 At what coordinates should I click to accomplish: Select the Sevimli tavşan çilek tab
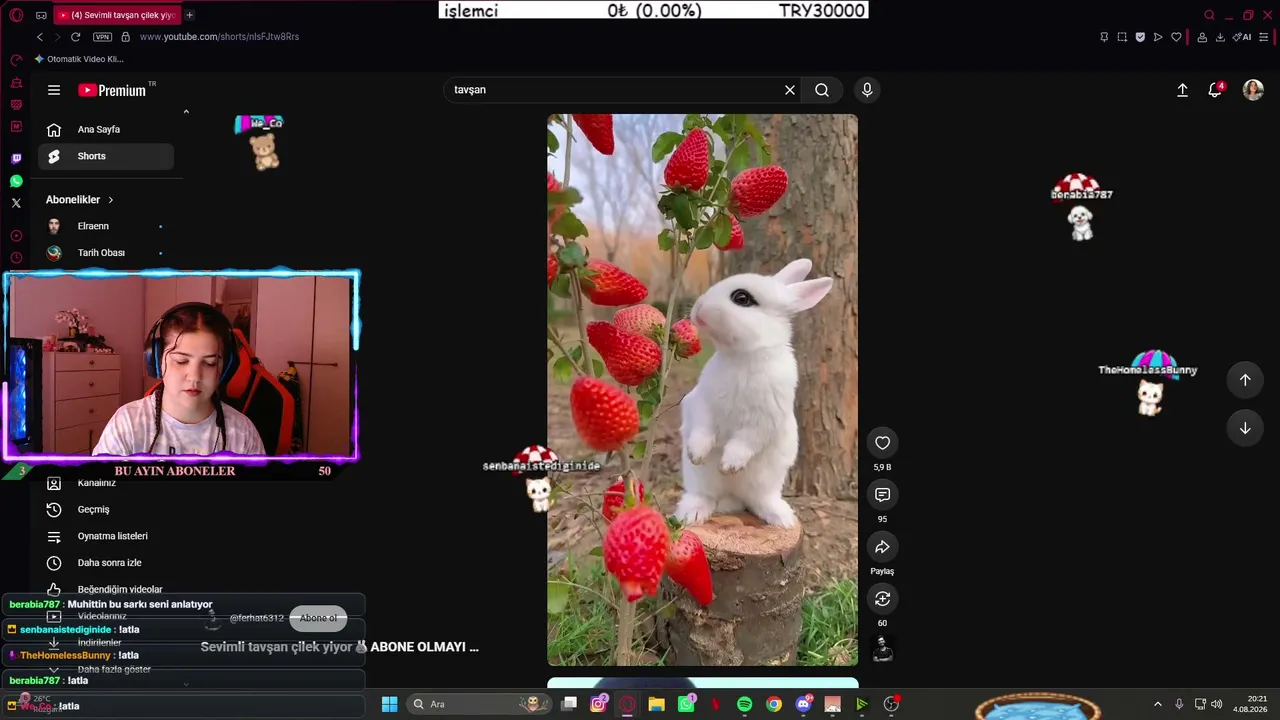(x=117, y=15)
